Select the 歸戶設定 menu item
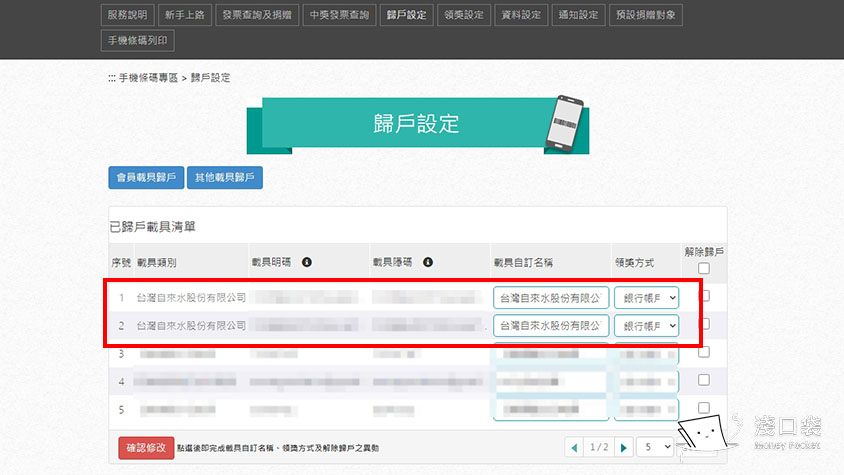This screenshot has width=844, height=475. pos(406,15)
